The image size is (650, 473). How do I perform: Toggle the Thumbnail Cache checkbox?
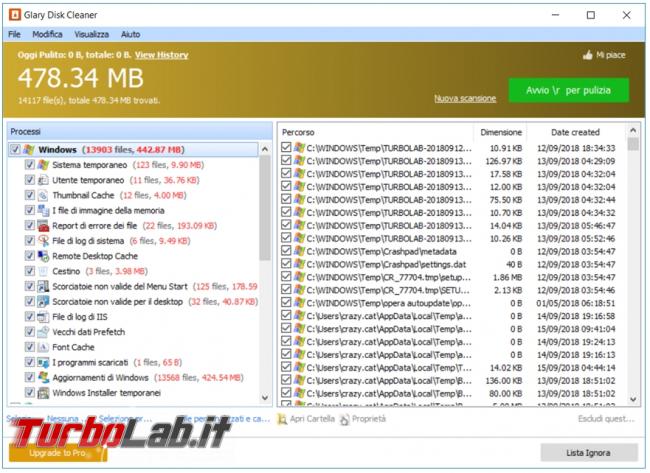[x=29, y=195]
